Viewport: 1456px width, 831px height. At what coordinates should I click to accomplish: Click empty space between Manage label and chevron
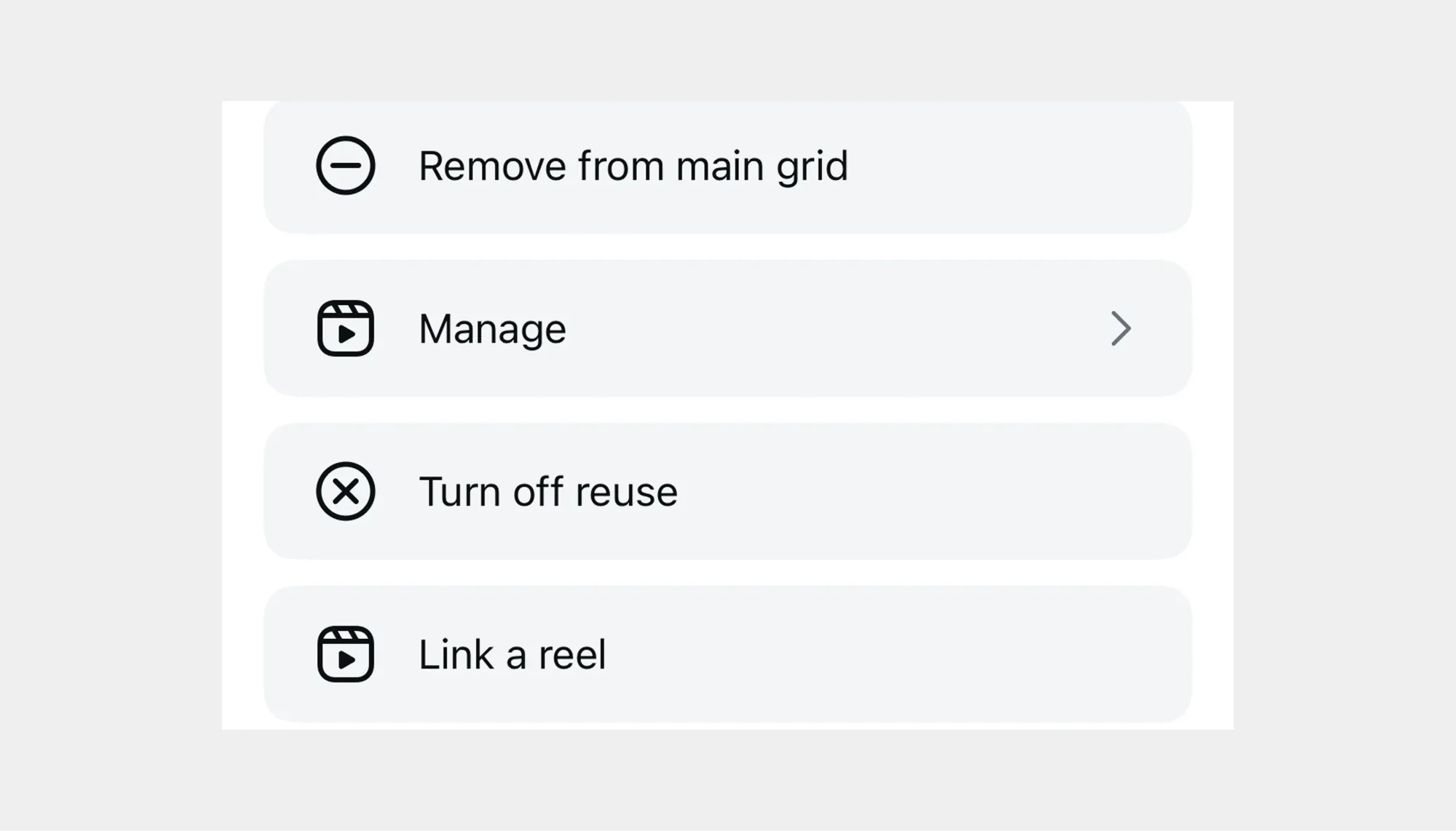tap(837, 329)
